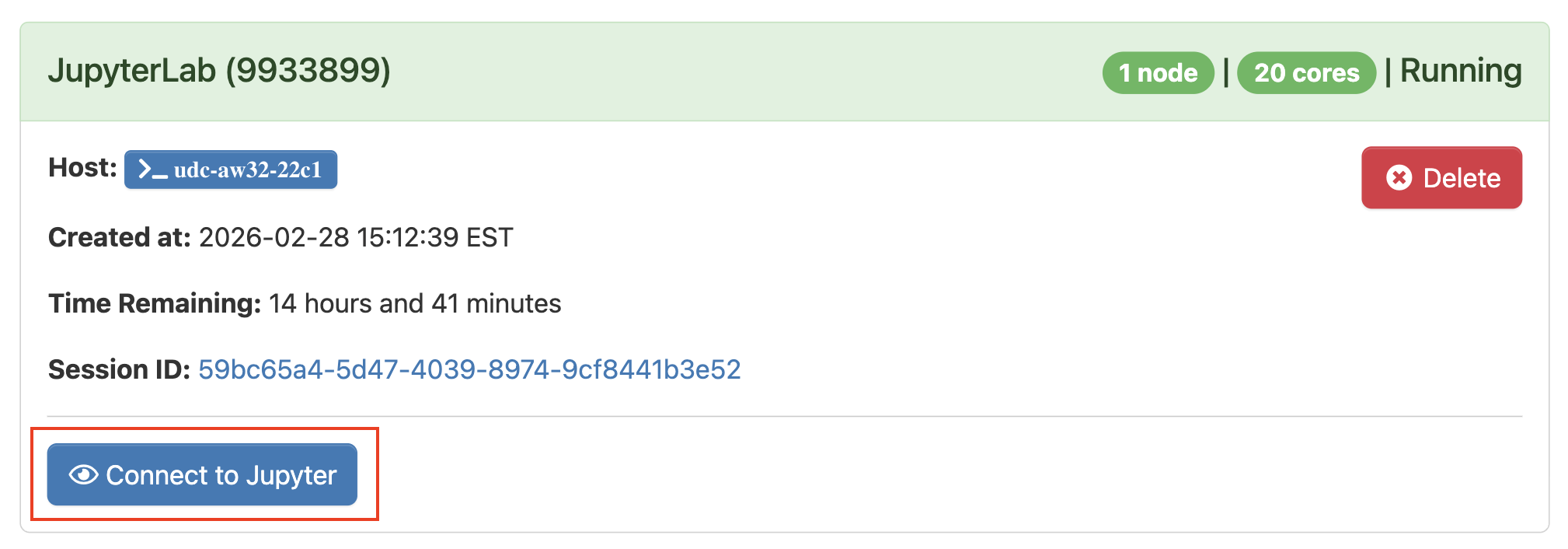The height and width of the screenshot is (549, 1568).
Task: Click the circled X icon inside Delete
Action: pos(1398,178)
